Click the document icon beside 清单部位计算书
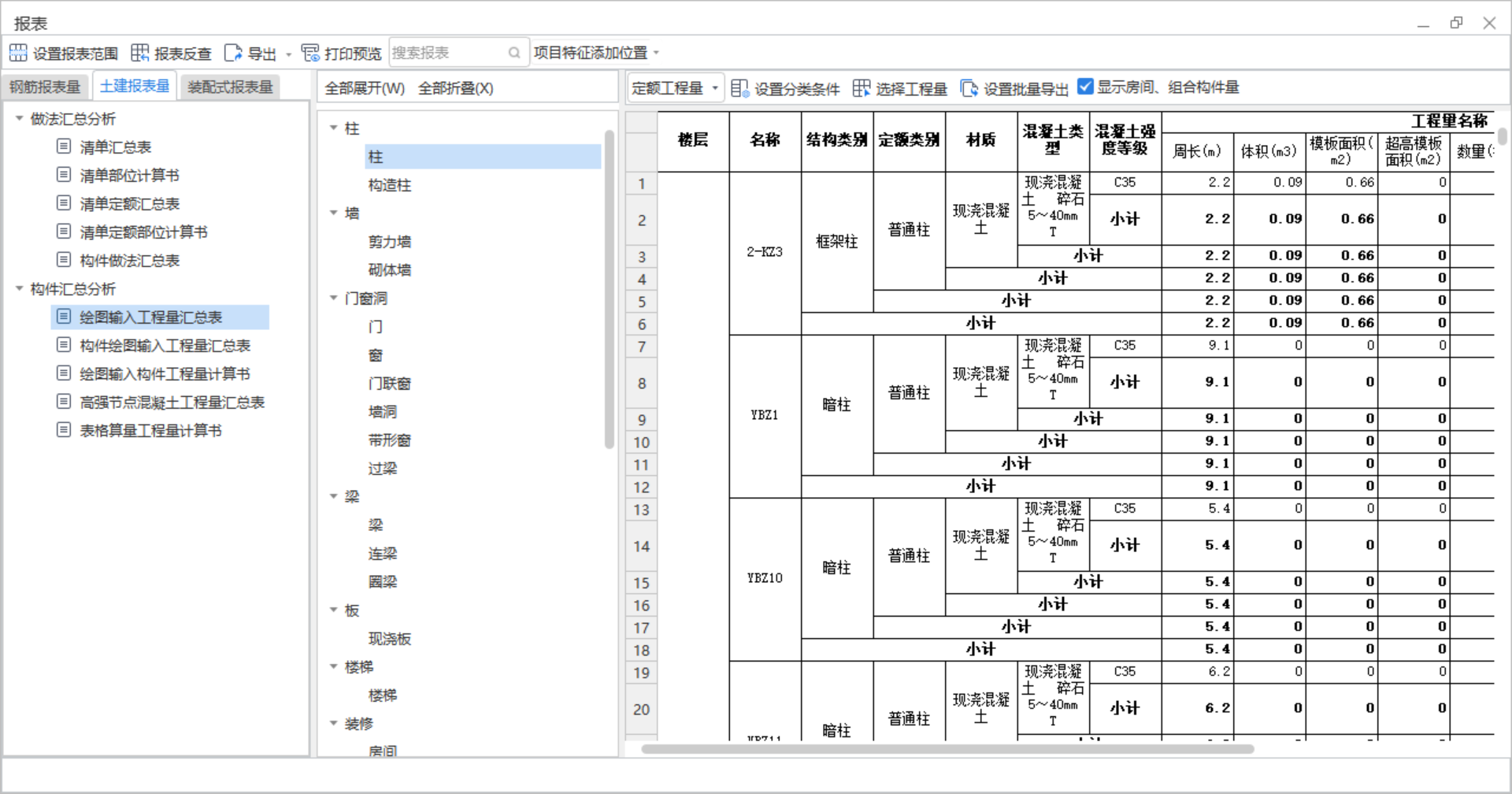Screen dimensions: 1512x794 pos(64,175)
